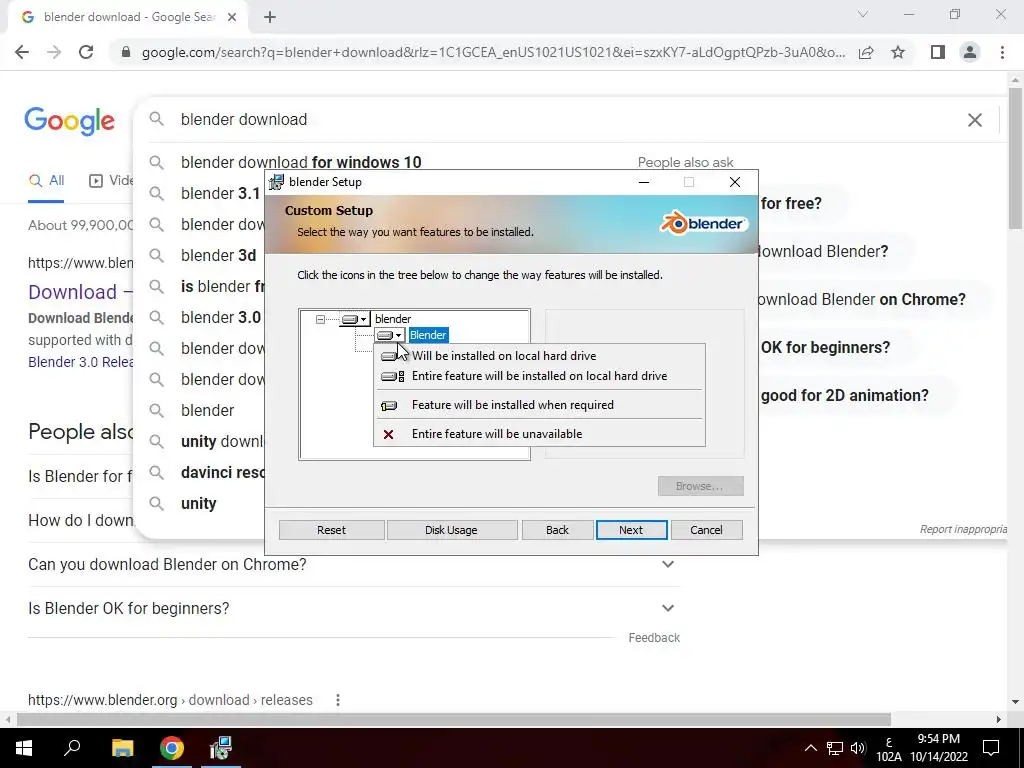Image resolution: width=1024 pixels, height=768 pixels.
Task: Share this page from the address bar
Action: (x=866, y=52)
